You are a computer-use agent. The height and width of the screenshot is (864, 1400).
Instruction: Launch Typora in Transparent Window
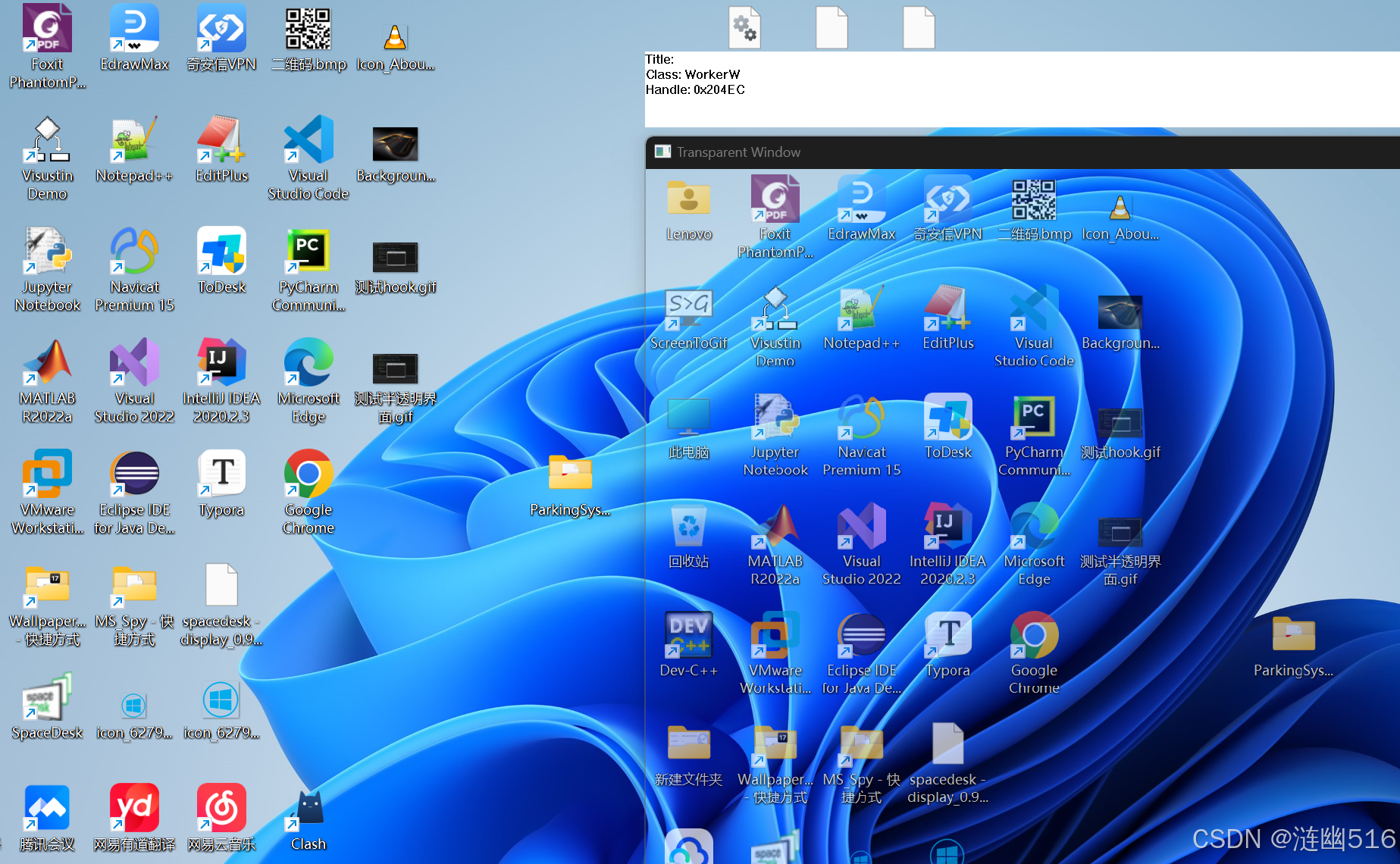(x=947, y=645)
